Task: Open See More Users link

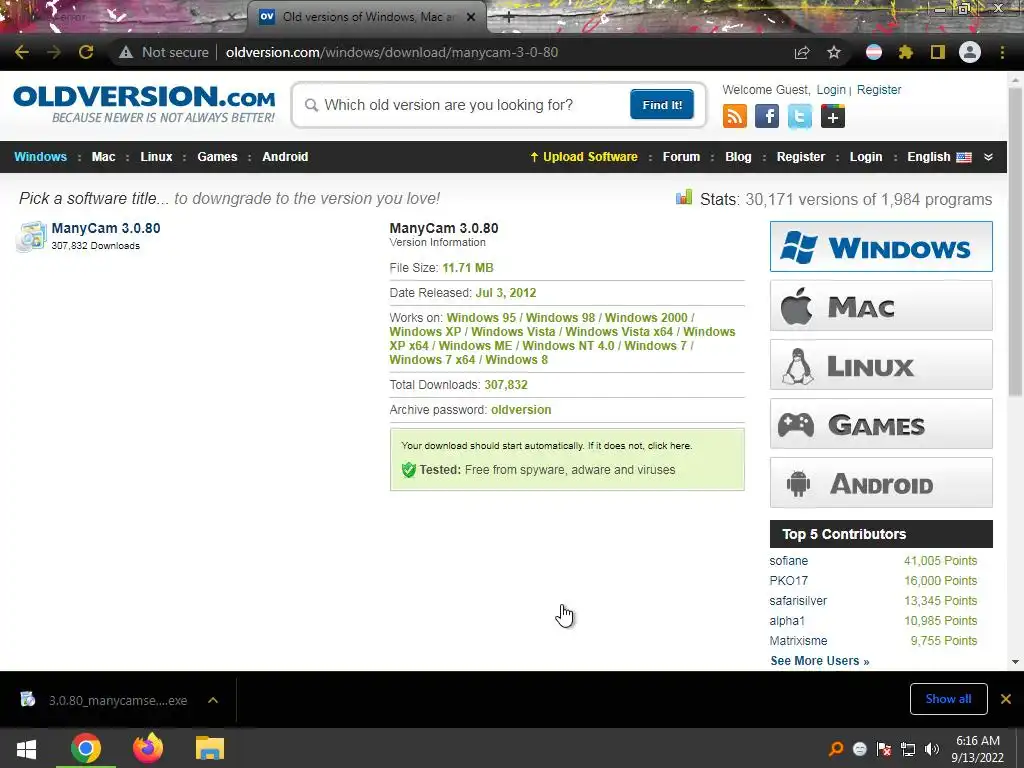Action: point(820,661)
